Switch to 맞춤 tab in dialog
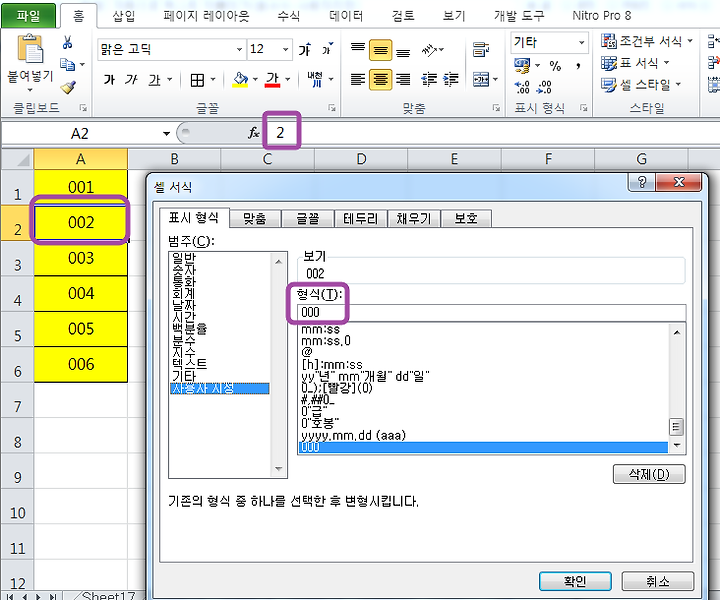The height and width of the screenshot is (600, 720). (255, 219)
